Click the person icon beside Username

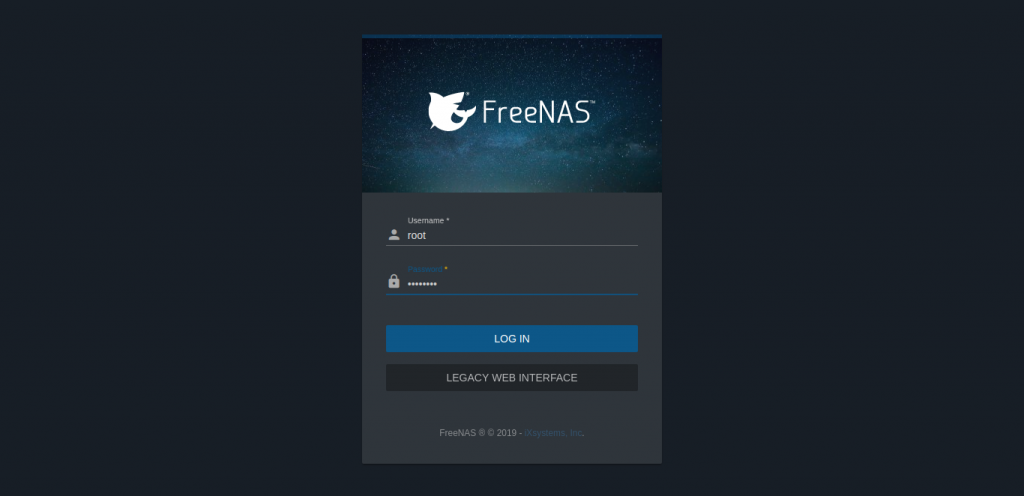coord(394,235)
